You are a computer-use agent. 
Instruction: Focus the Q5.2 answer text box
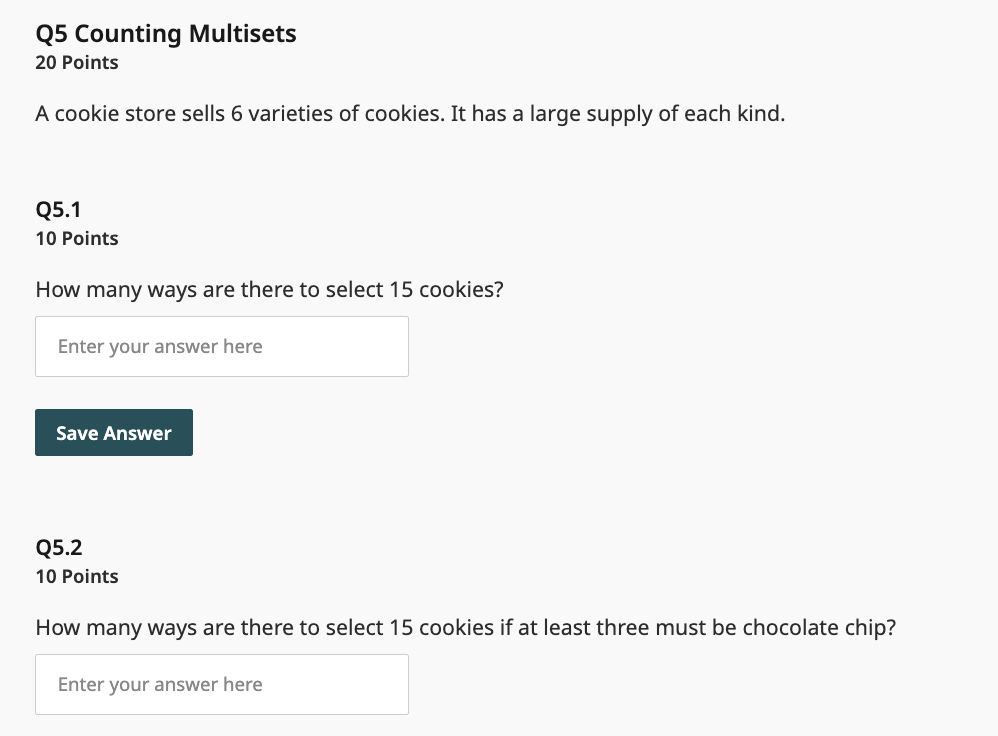(221, 685)
